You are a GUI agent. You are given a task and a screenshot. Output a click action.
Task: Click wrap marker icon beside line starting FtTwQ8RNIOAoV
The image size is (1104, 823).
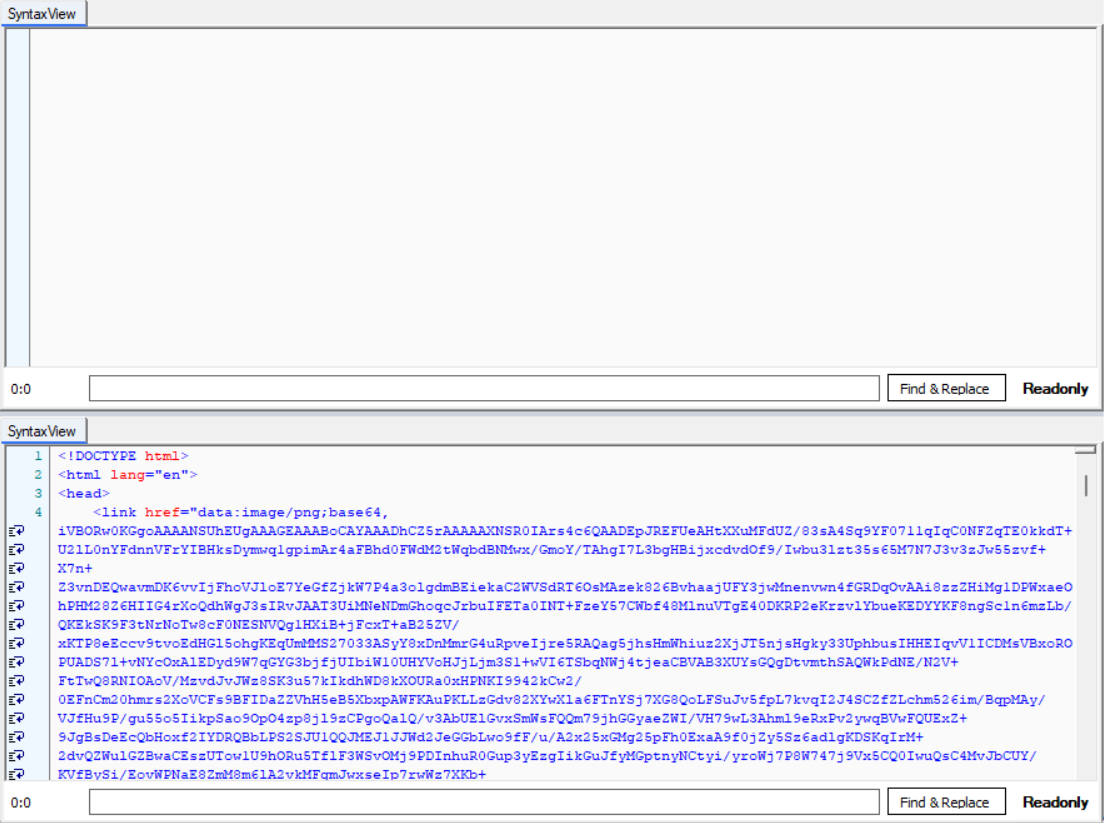coord(16,681)
